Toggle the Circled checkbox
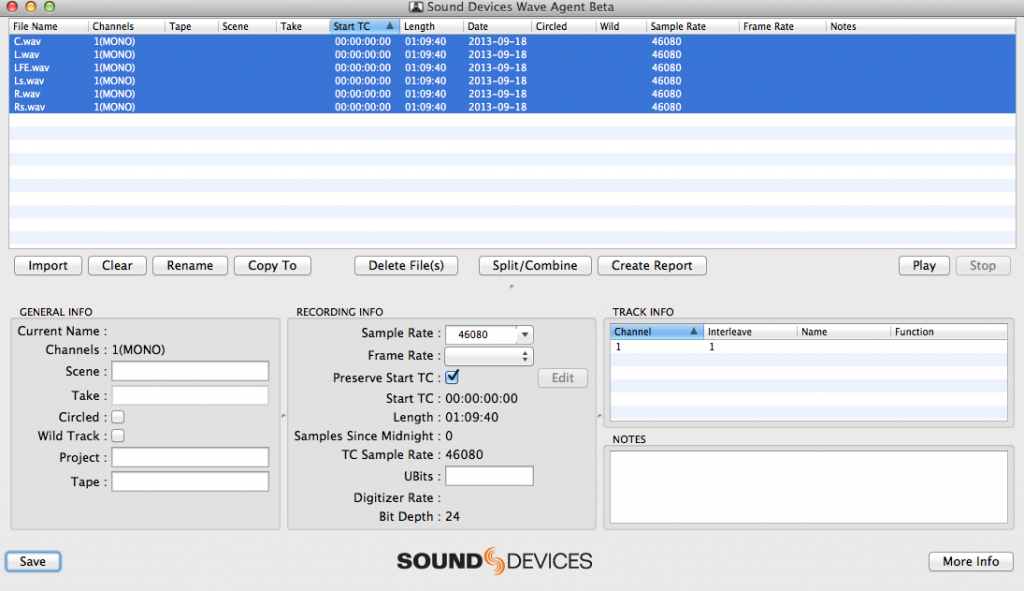The width and height of the screenshot is (1024, 591). coord(118,417)
